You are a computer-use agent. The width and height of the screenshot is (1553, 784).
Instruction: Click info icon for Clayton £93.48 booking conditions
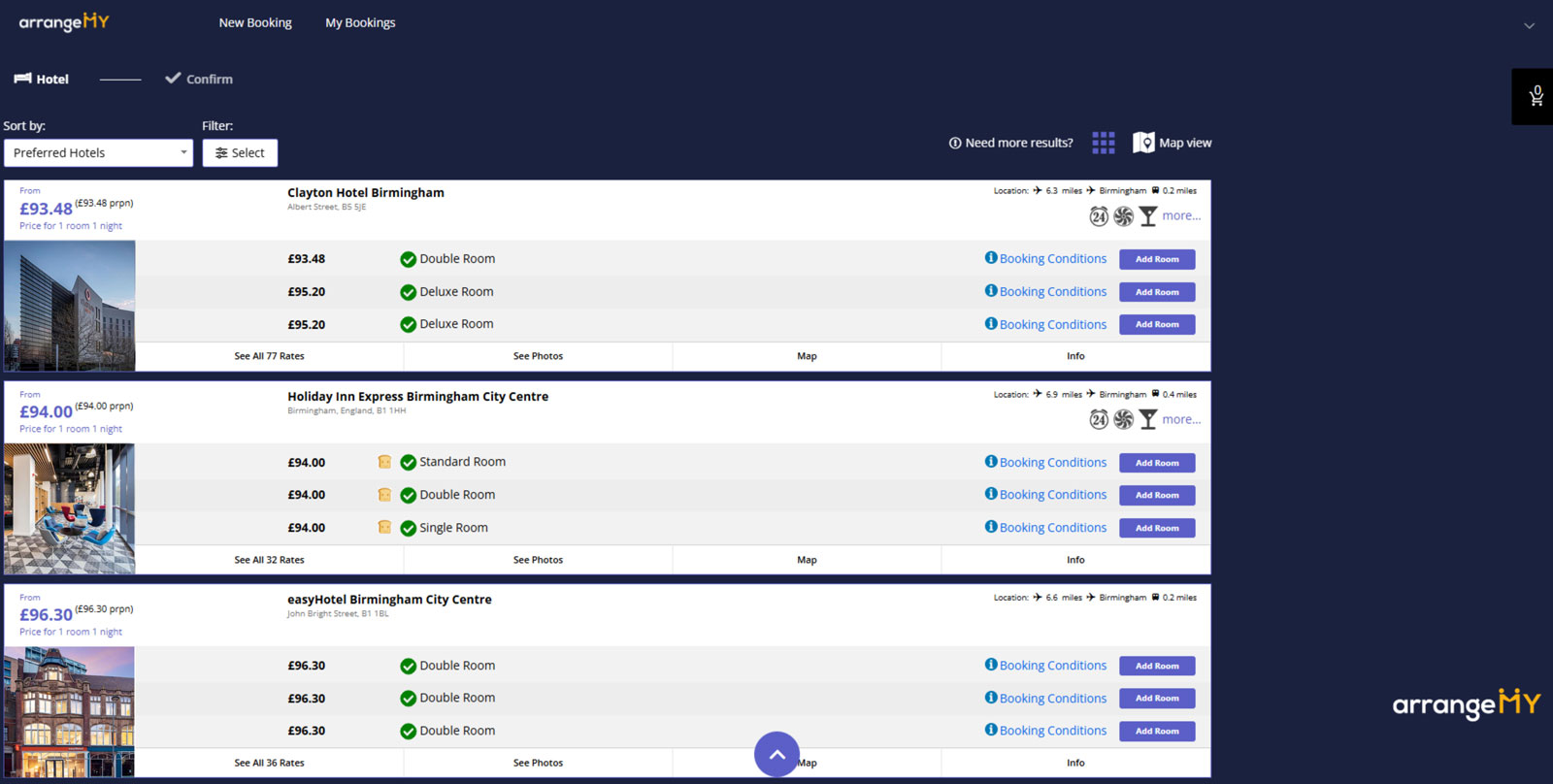[x=991, y=258]
